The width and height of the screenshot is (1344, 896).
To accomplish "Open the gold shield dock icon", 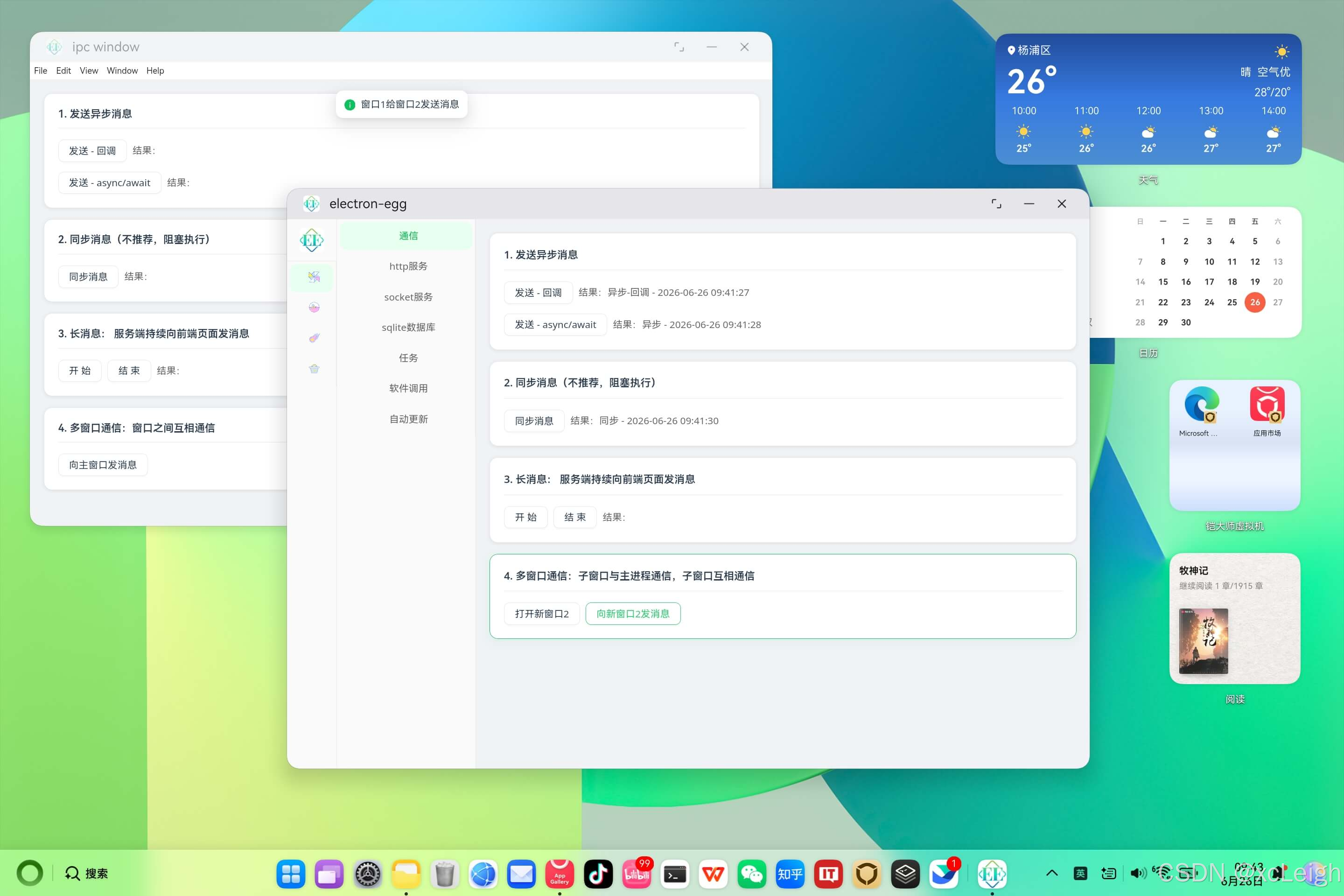I will [867, 874].
